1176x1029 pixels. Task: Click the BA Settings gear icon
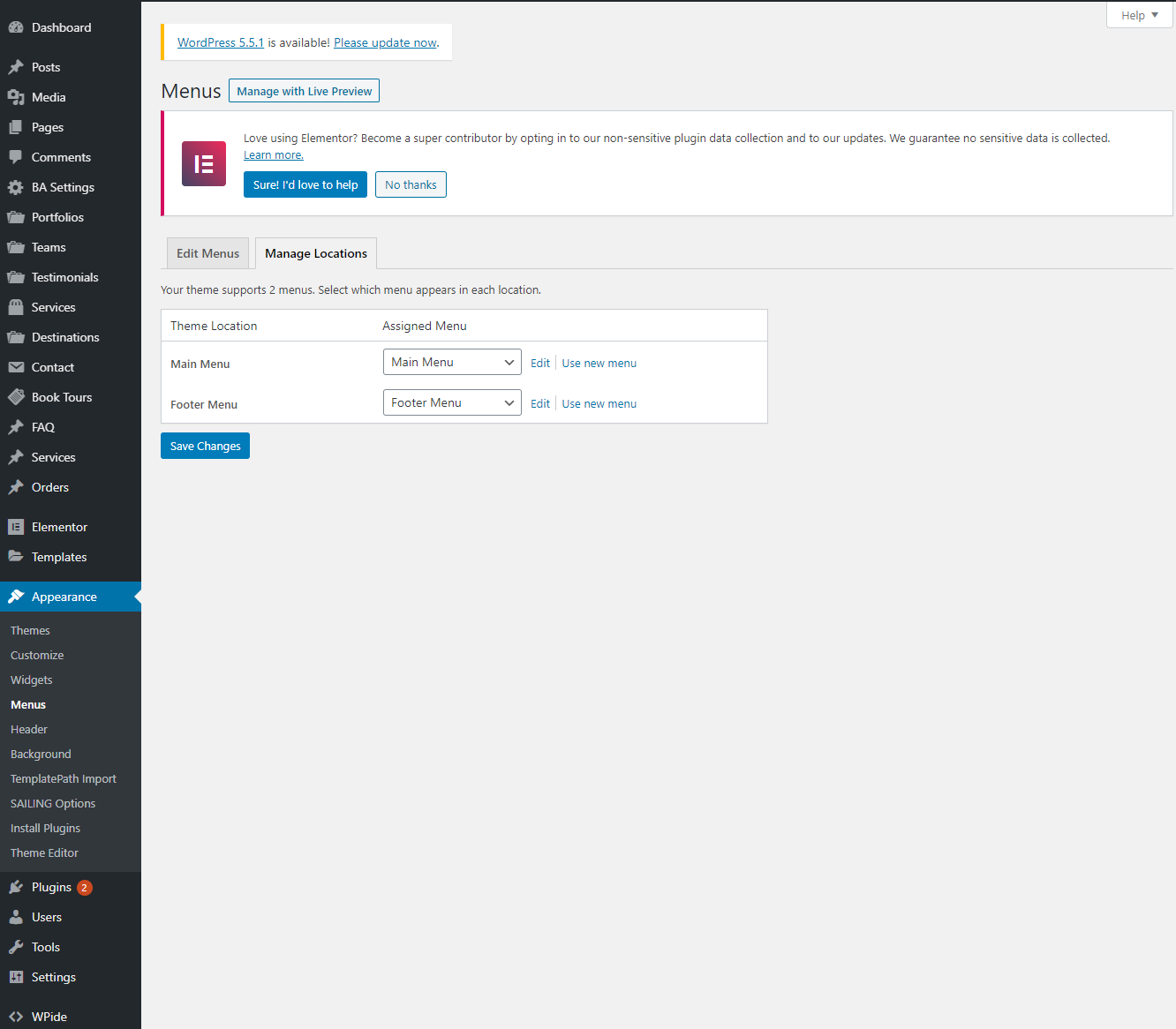pyautogui.click(x=16, y=187)
